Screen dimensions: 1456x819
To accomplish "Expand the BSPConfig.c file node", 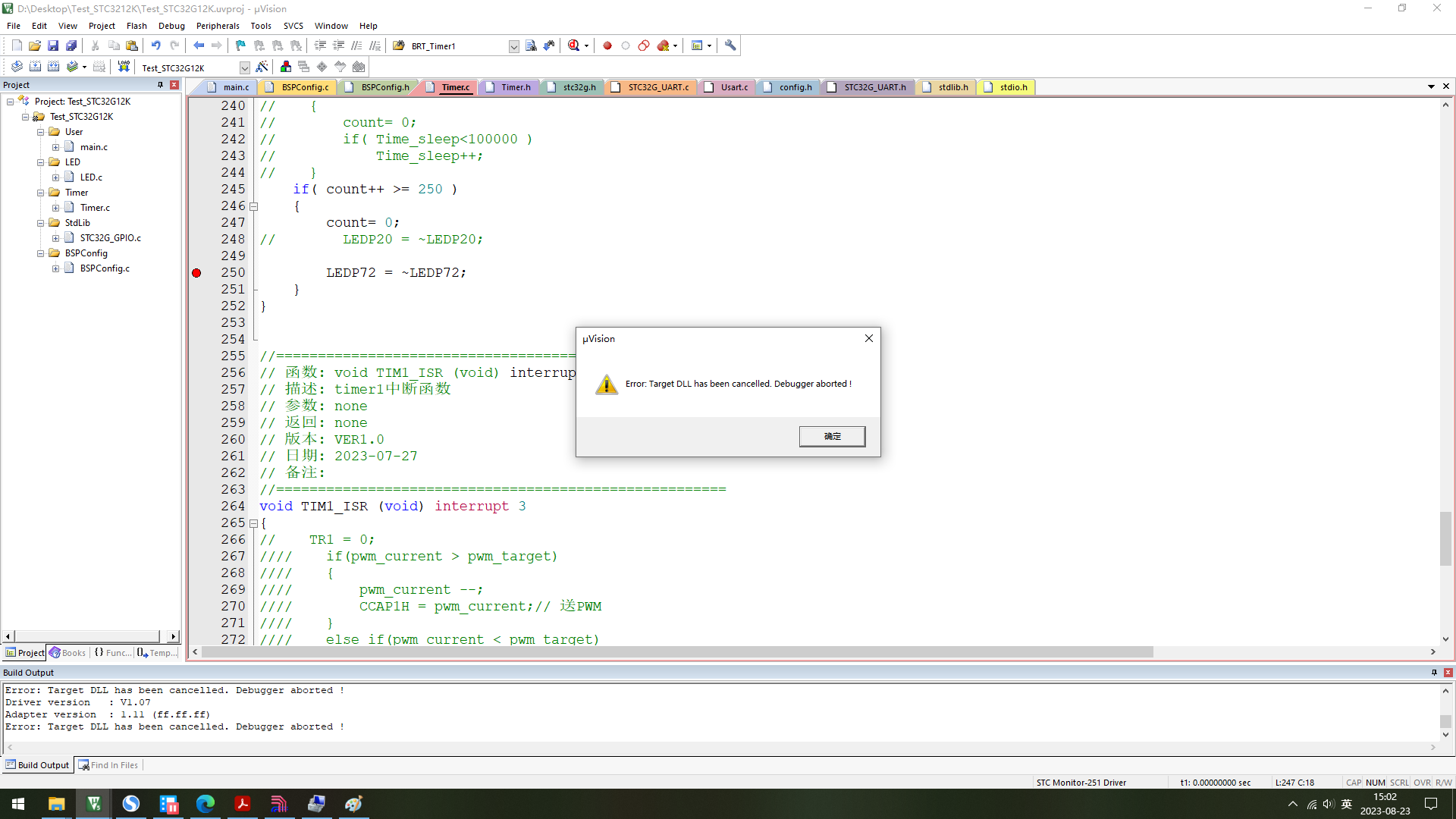I will coord(55,268).
